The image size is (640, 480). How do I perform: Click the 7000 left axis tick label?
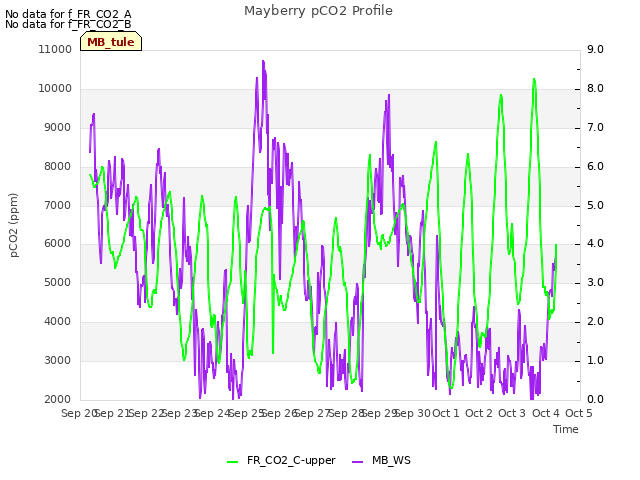tap(58, 205)
